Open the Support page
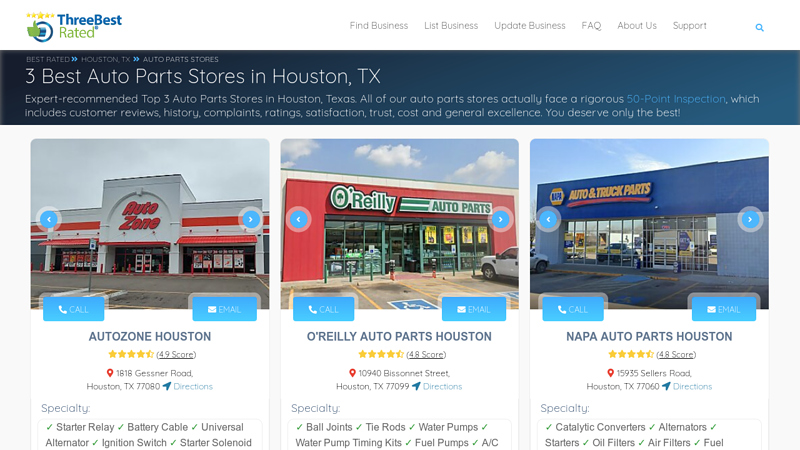Screen dimensions: 800x450 689,26
